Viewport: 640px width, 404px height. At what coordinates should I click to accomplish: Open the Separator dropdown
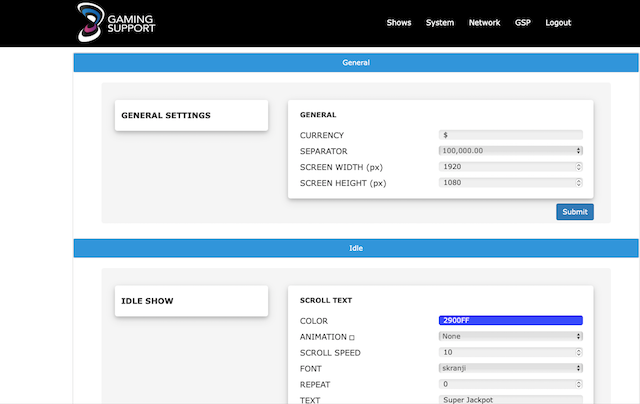click(x=510, y=151)
